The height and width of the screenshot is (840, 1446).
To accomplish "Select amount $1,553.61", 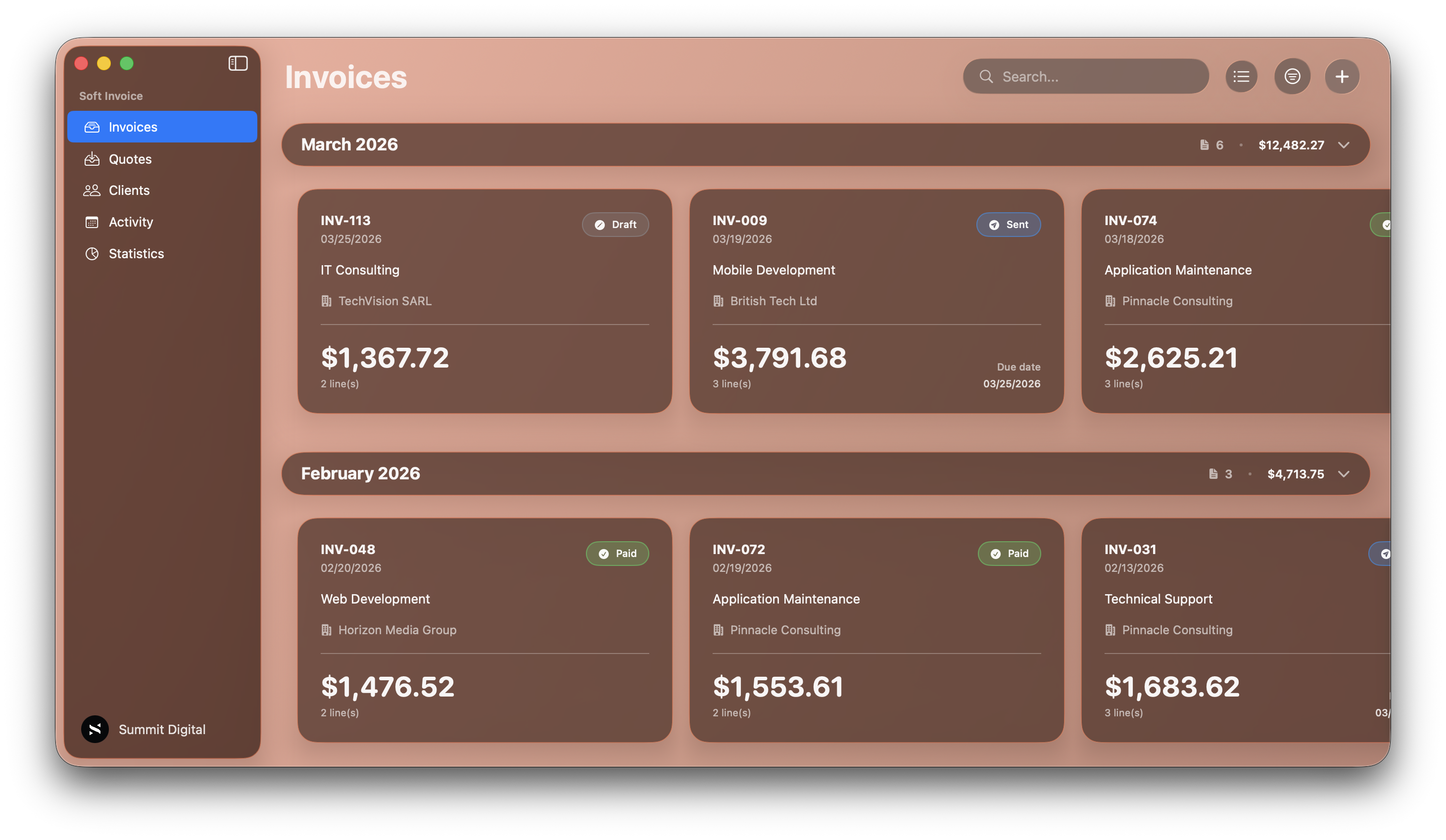I will 777,687.
